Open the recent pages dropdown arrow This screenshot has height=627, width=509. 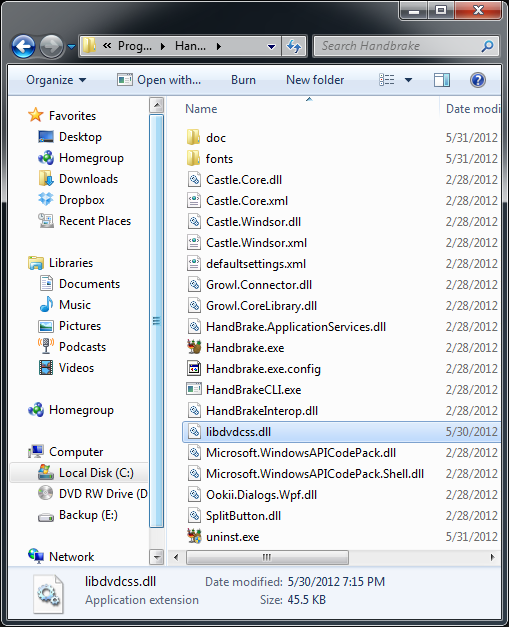point(72,47)
